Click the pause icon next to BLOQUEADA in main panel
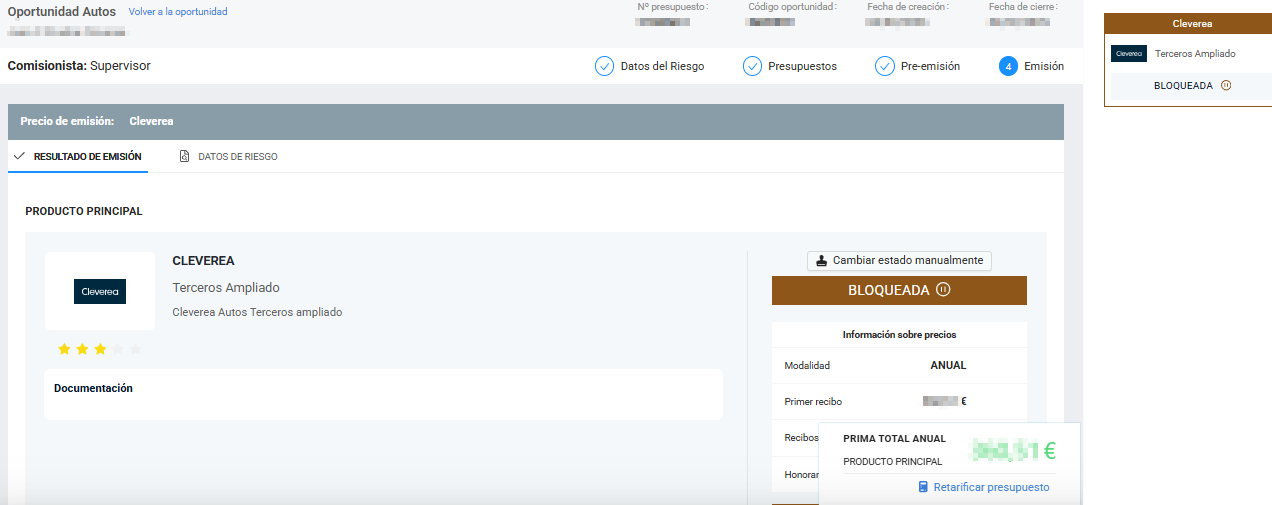1272x505 pixels. 943,291
